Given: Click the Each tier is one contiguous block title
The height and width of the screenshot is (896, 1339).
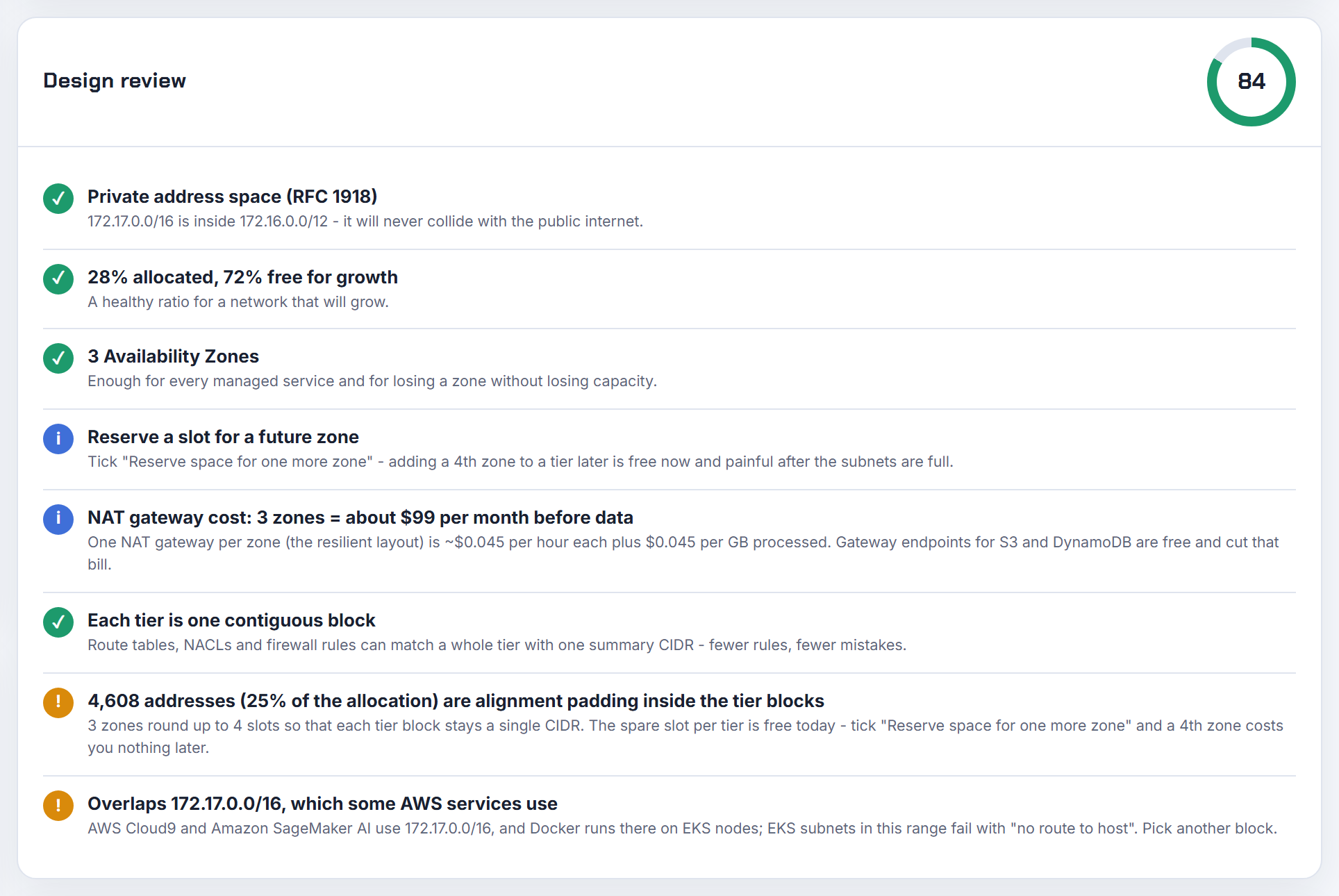Looking at the screenshot, I should pyautogui.click(x=232, y=620).
